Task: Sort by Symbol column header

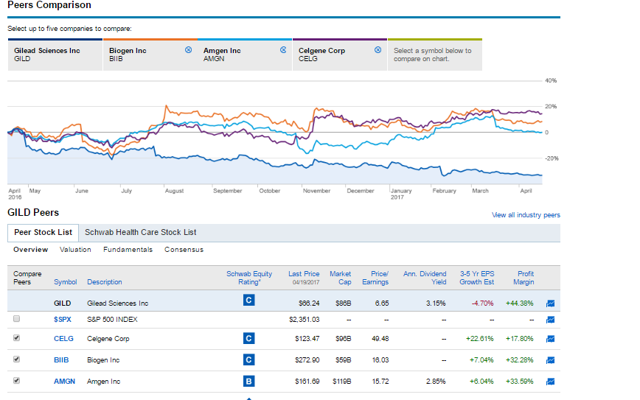Action: pos(65,282)
